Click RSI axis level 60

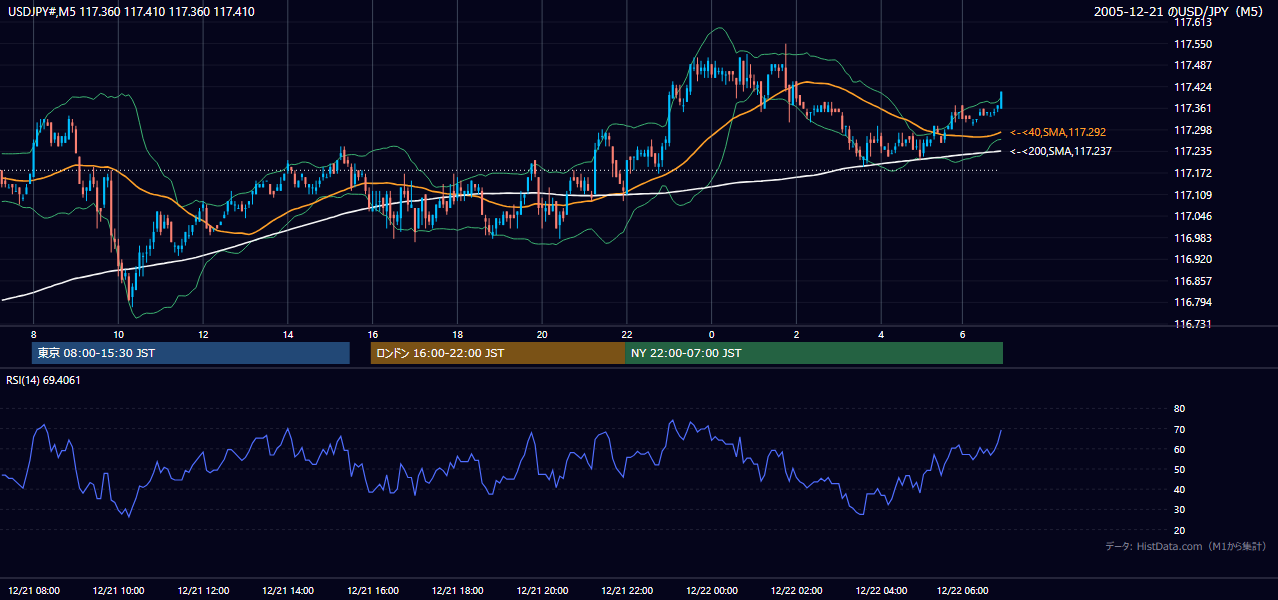pos(1179,450)
